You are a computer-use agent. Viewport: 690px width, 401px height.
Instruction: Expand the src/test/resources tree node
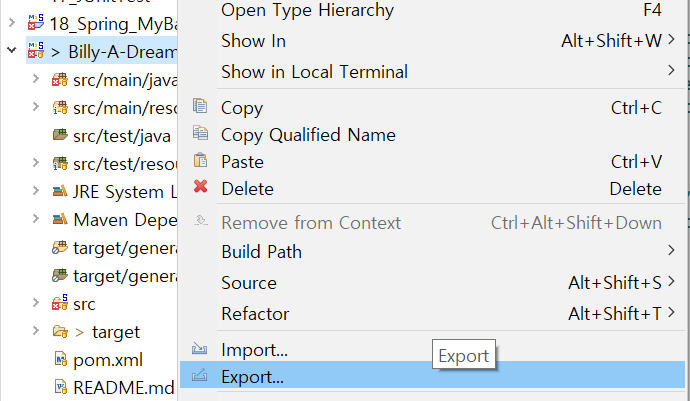pos(36,163)
